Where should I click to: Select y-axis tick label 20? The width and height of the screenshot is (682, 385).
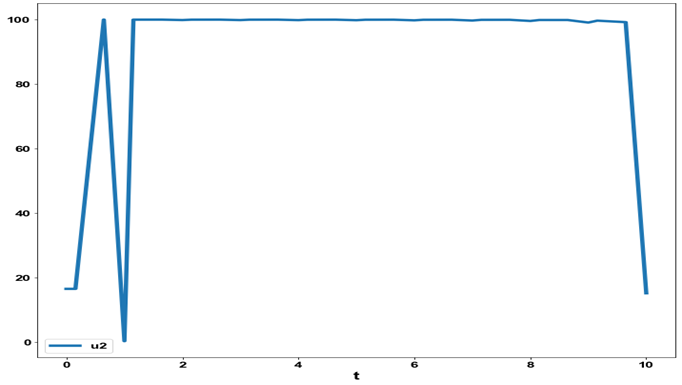pyautogui.click(x=23, y=278)
